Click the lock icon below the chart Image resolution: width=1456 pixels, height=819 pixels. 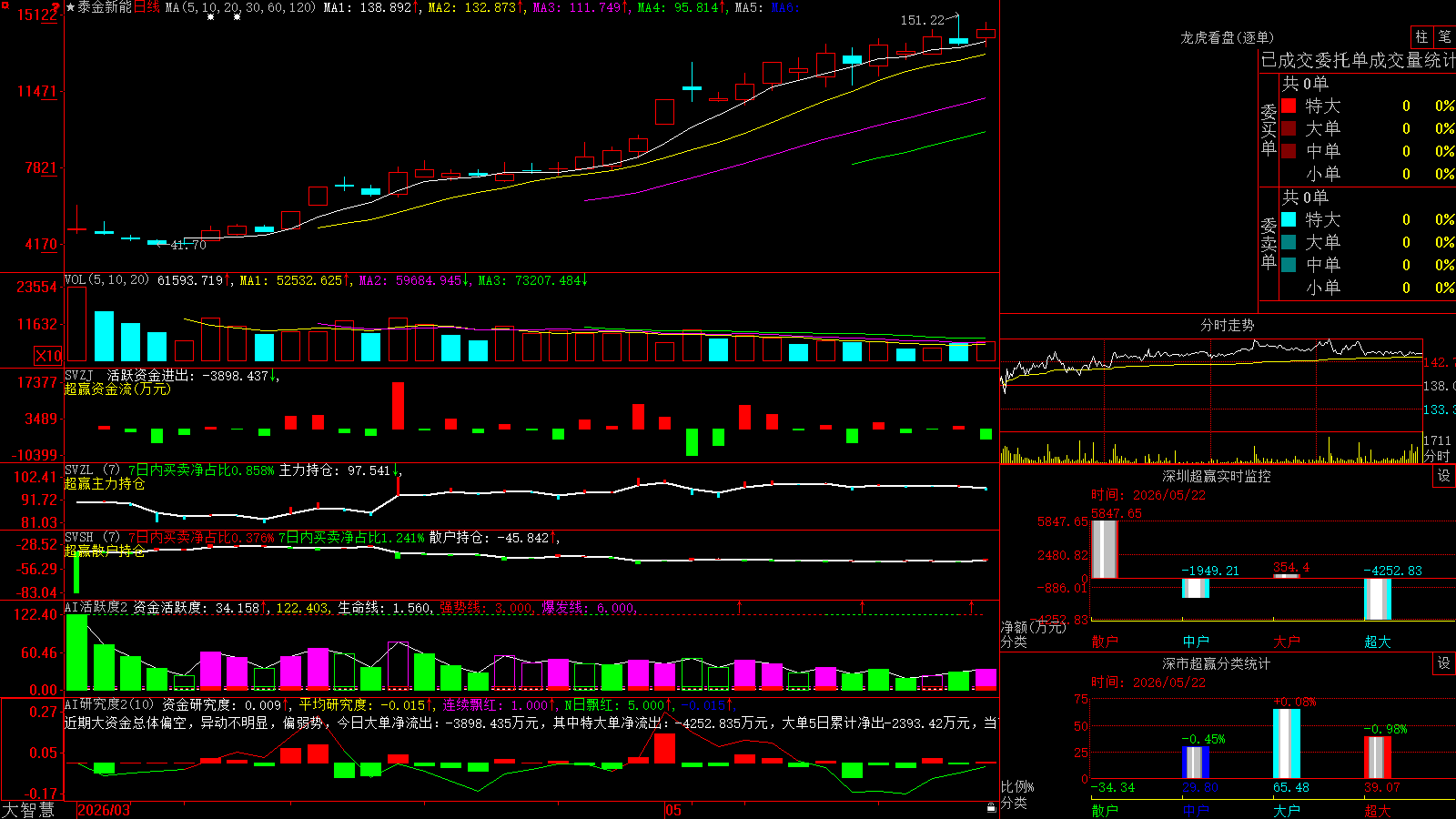tap(991, 808)
